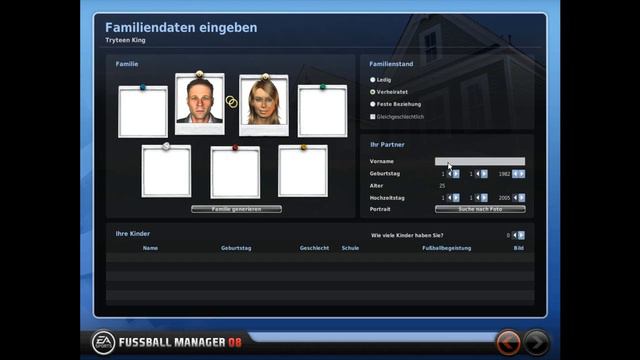Decrease Hochzeitstag day value
Image resolution: width=640 pixels, height=360 pixels.
[x=450, y=198]
